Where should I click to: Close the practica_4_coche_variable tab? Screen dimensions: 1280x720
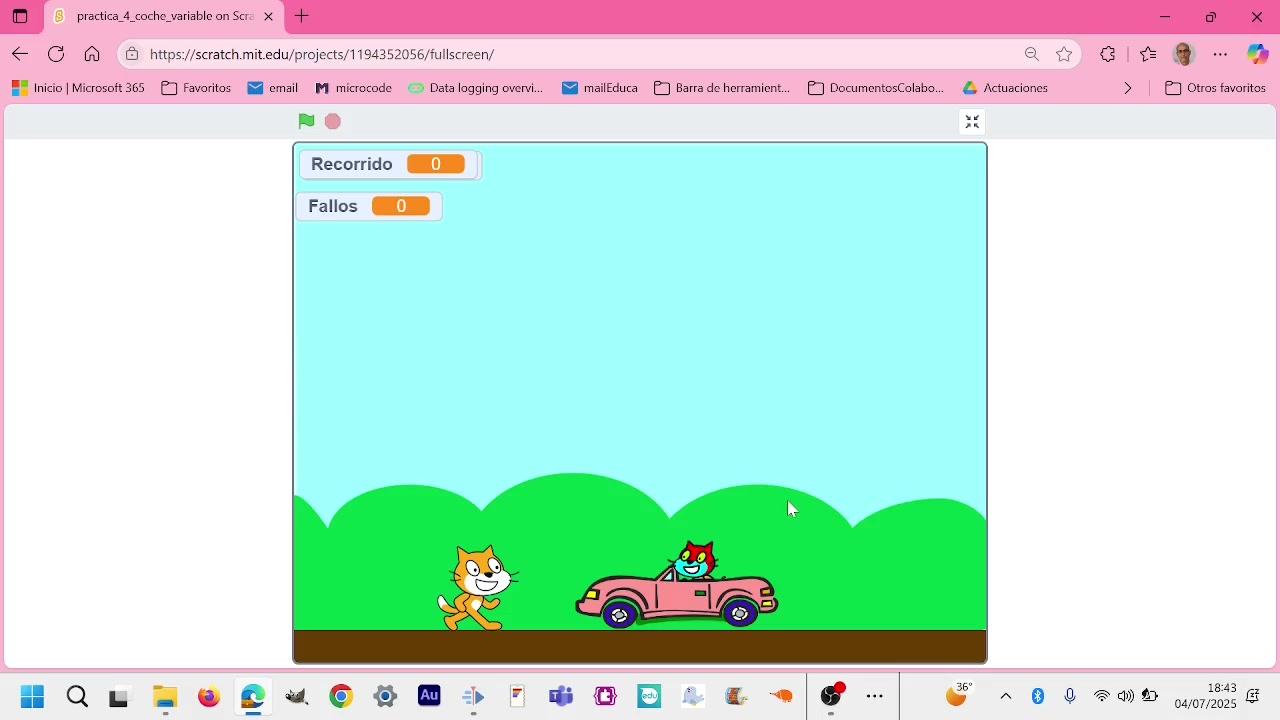268,17
